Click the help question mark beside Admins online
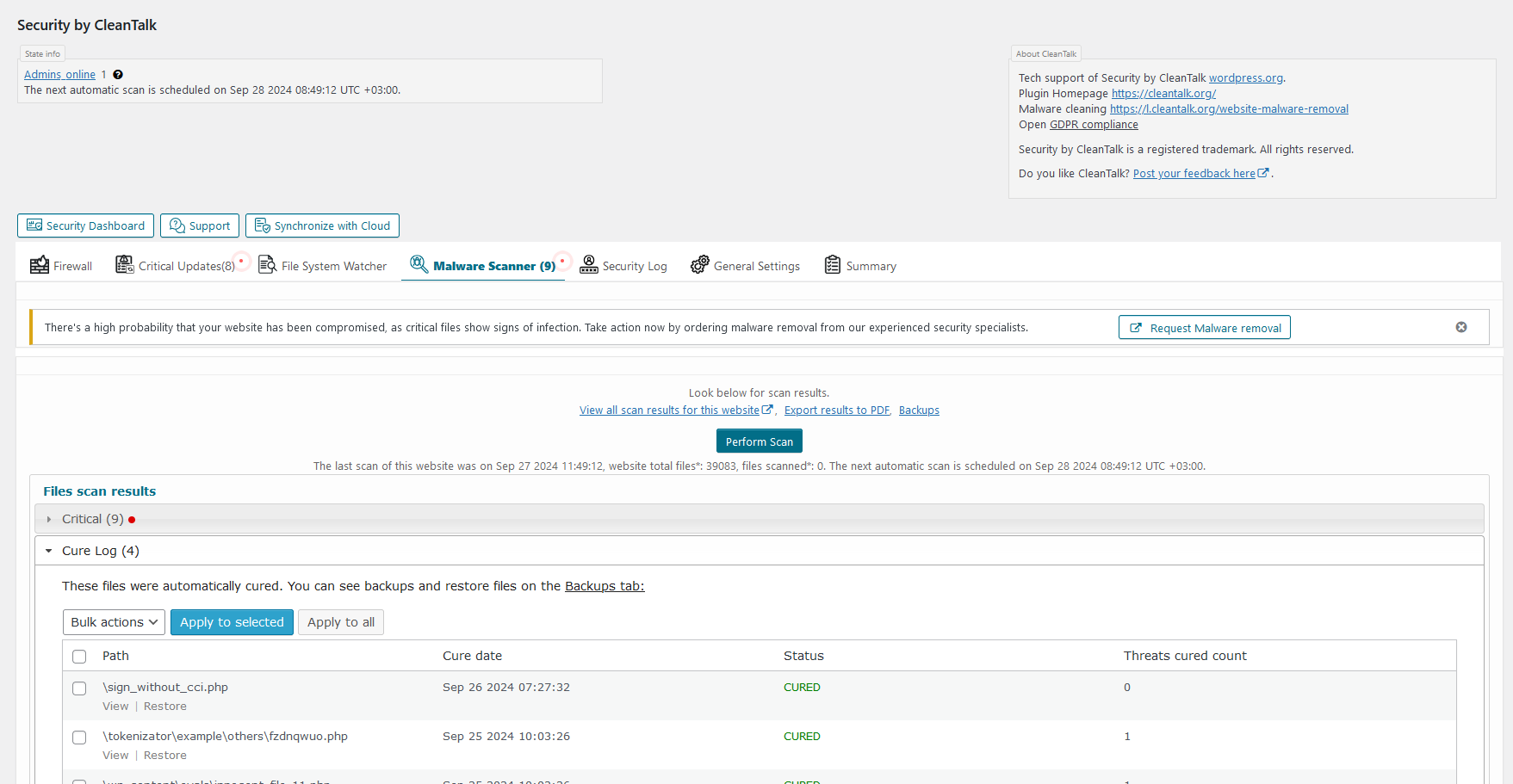 point(118,75)
